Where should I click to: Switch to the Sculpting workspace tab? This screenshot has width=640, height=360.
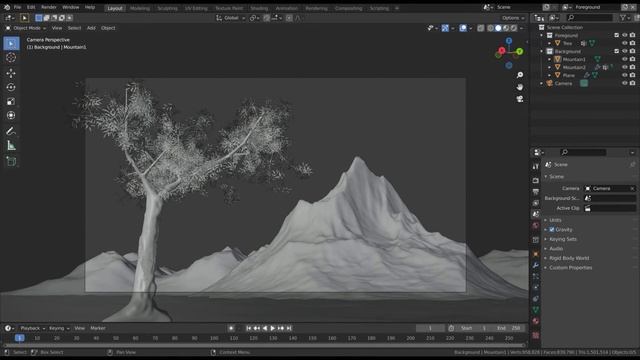tap(167, 8)
